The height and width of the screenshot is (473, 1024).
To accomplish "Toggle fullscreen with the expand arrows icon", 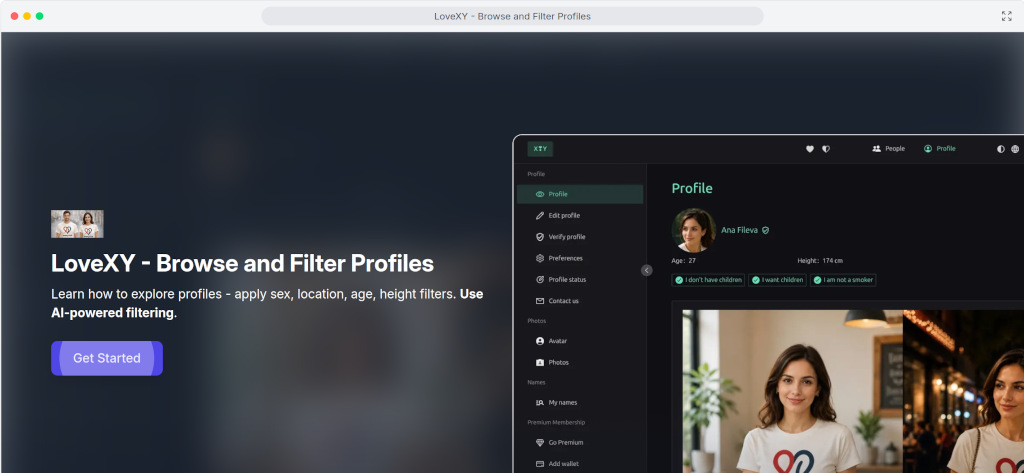I will 1006,16.
